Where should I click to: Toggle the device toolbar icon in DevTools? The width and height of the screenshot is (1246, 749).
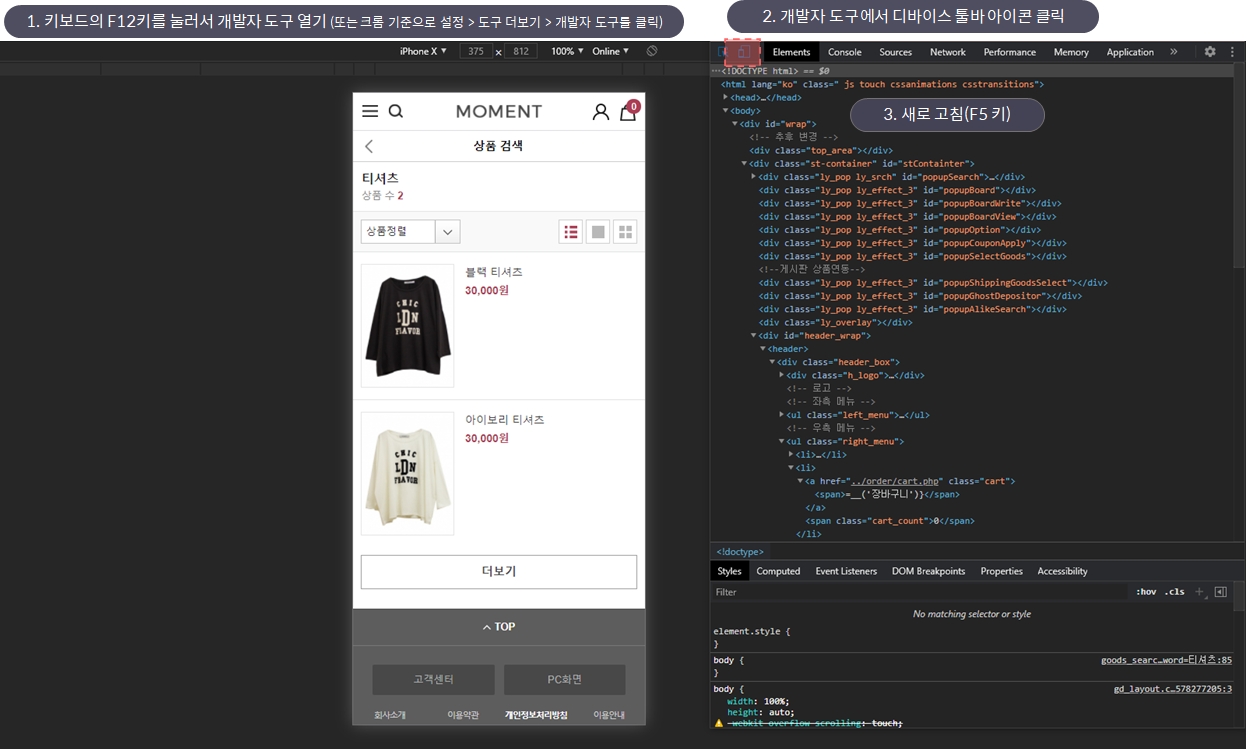pos(743,52)
